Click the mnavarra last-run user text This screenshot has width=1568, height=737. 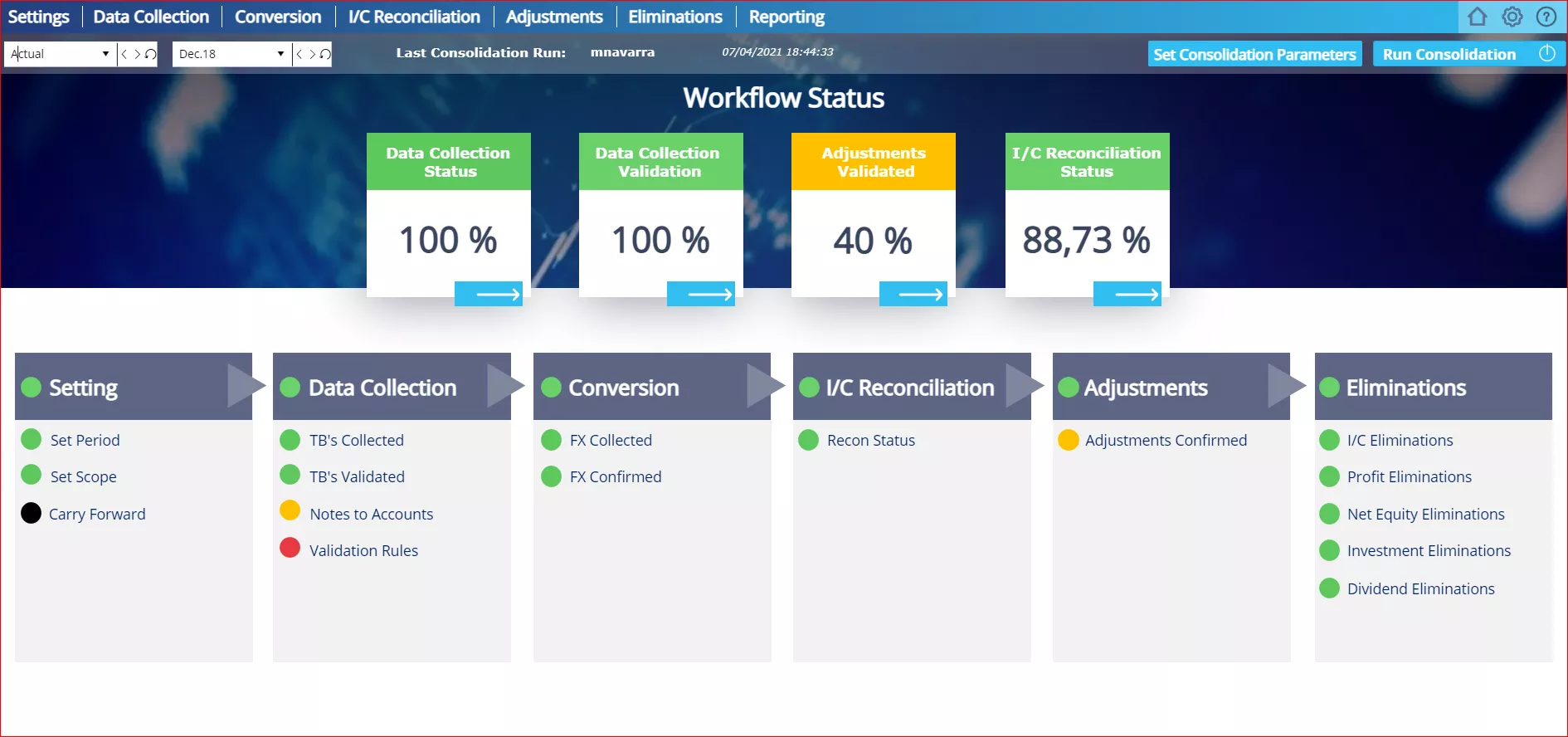pos(622,52)
